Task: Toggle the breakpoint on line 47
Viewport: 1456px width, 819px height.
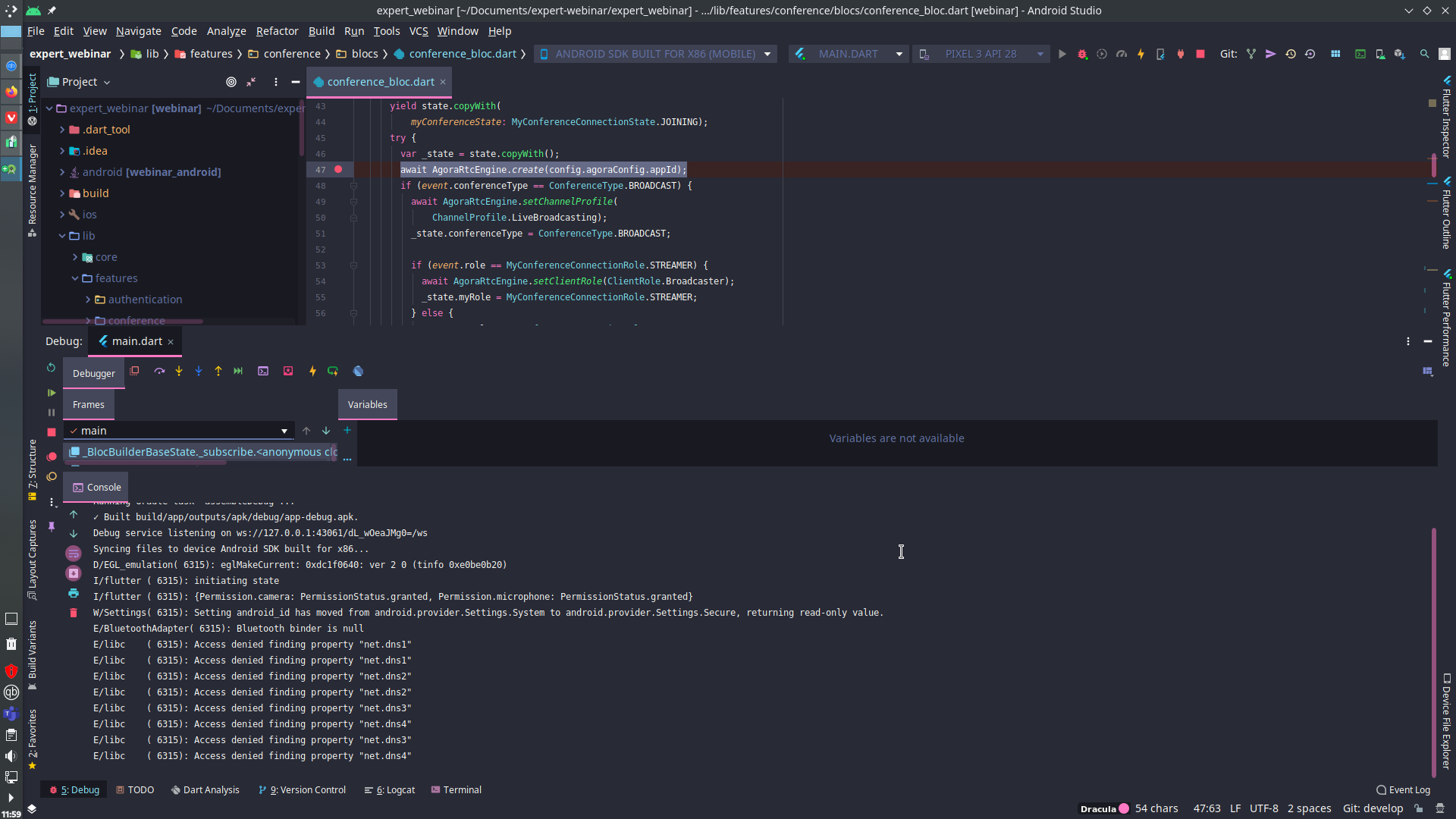Action: 338,169
